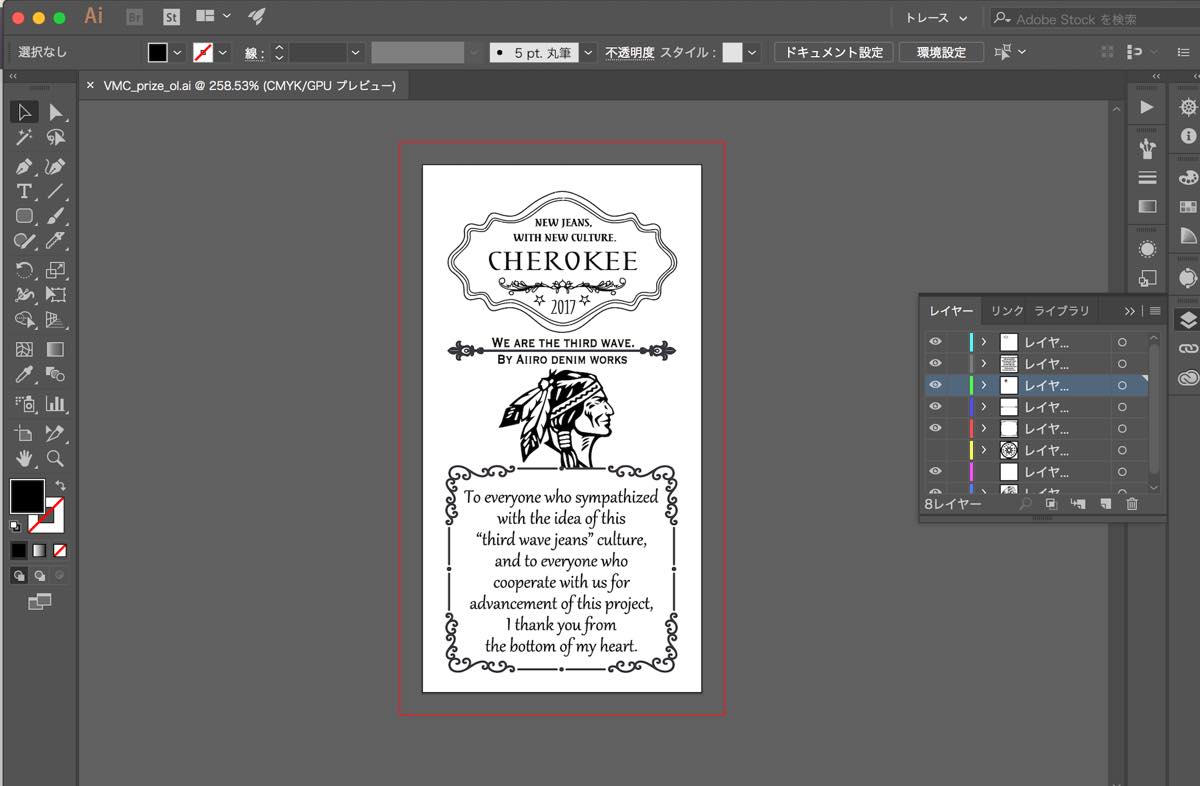Expand the gray layer contents
This screenshot has height=786, width=1200.
tap(984, 363)
